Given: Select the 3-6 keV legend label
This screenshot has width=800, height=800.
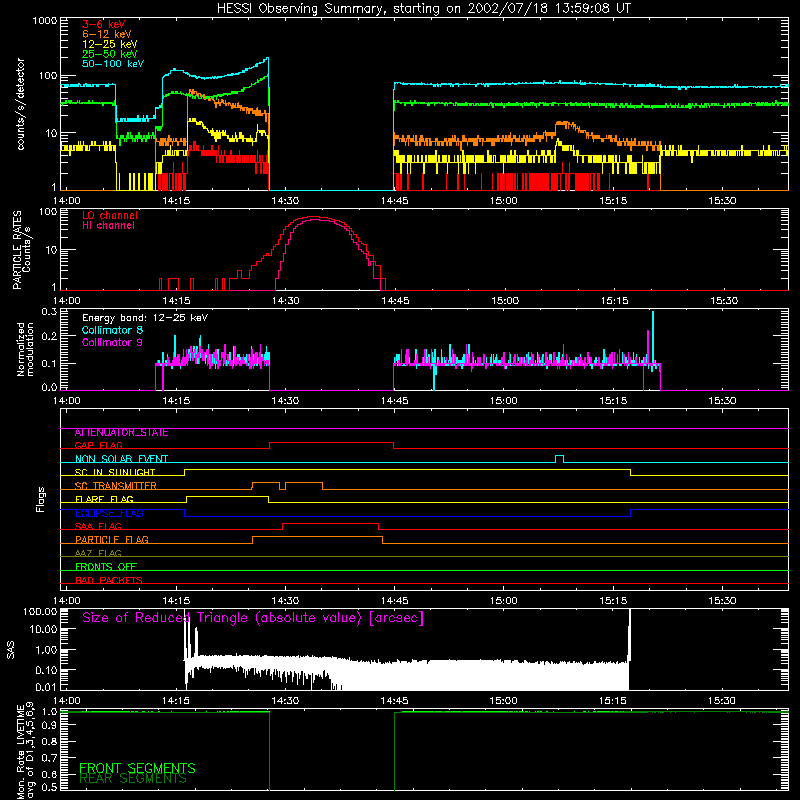Looking at the screenshot, I should point(104,24).
